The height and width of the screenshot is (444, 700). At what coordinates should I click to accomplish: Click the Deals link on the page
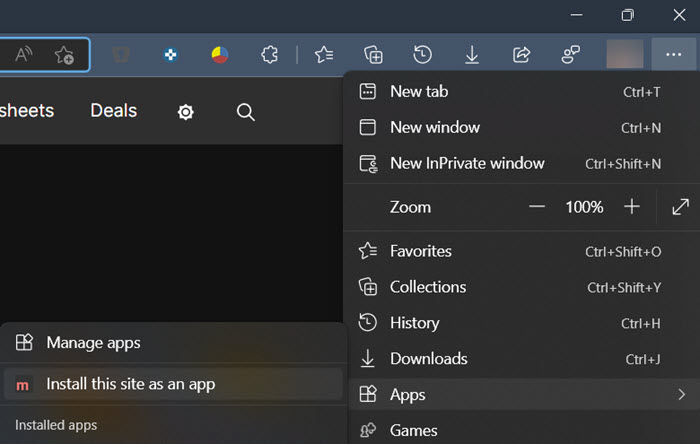pos(113,111)
